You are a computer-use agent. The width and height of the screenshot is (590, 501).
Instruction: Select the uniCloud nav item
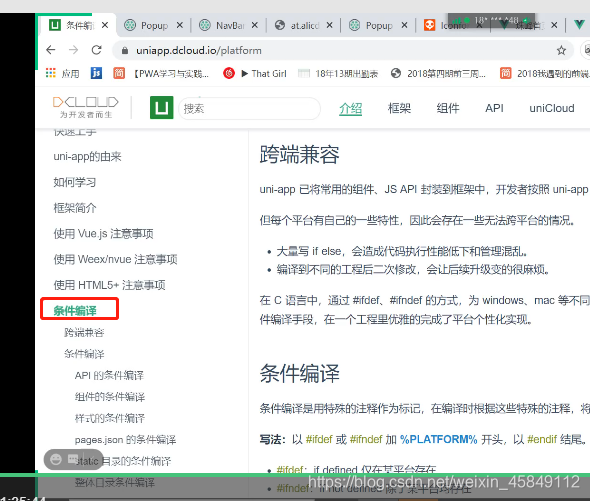click(x=552, y=108)
